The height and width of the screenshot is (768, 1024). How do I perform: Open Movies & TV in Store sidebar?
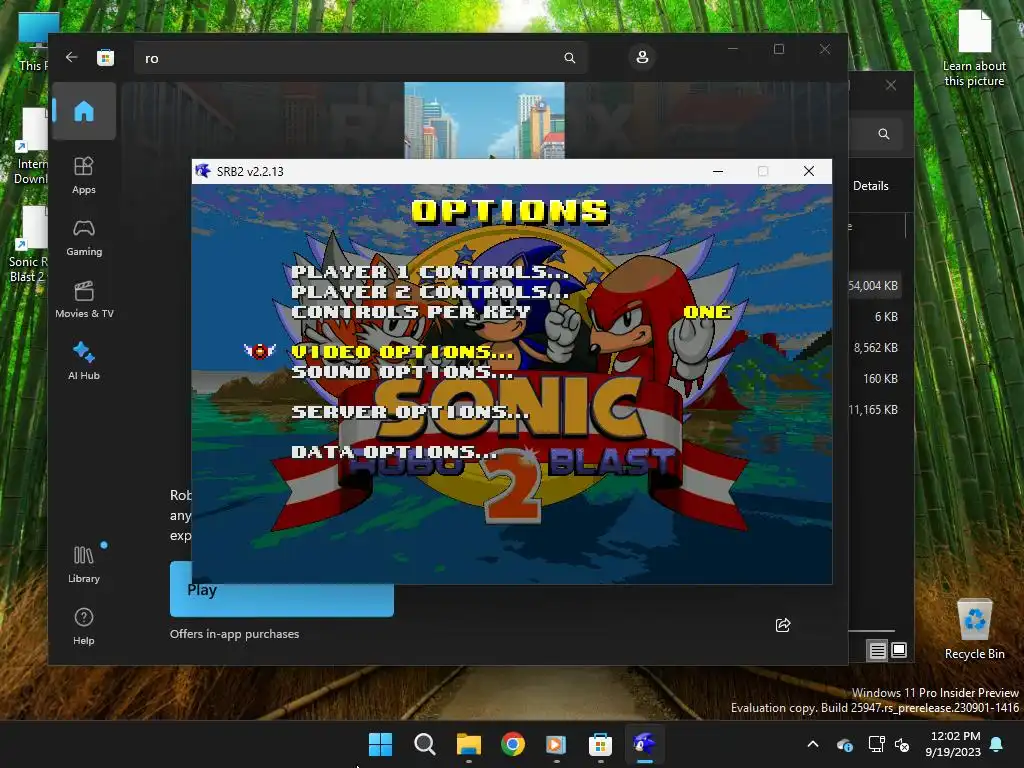(x=84, y=299)
